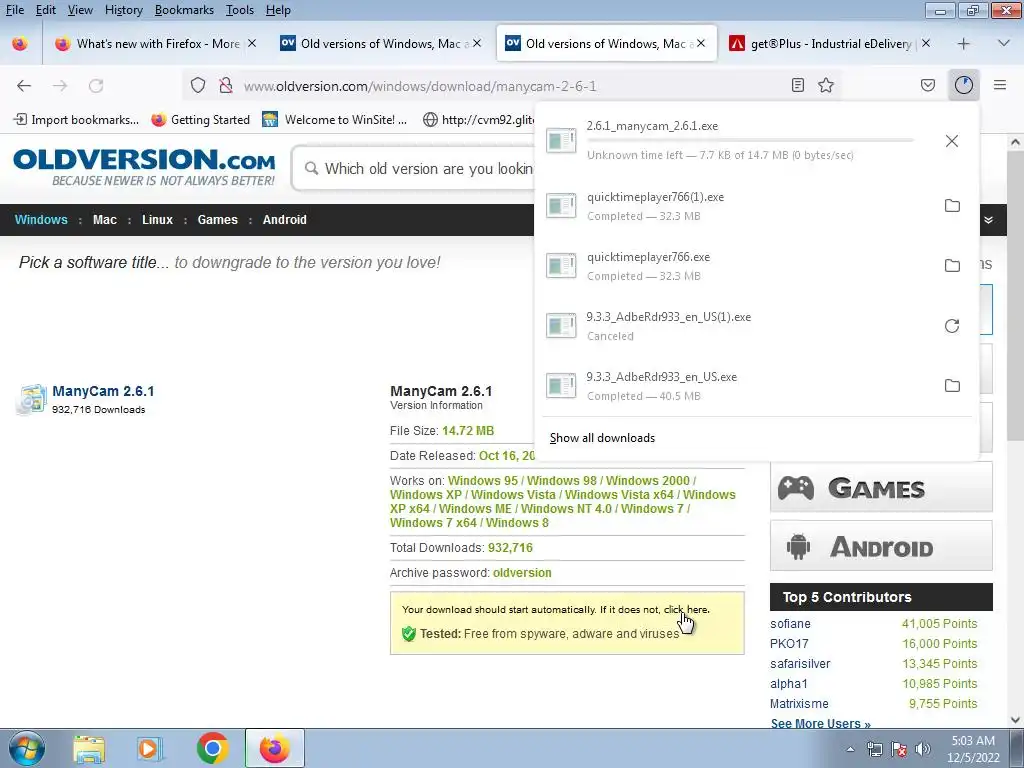Viewport: 1024px width, 768px height.
Task: Open the Edit menu
Action: tap(45, 10)
